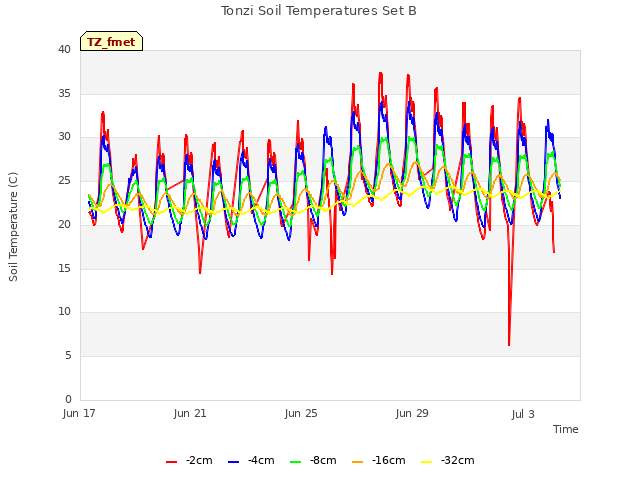
Task: Click the Jun 17 x-axis label
Action: point(79,413)
